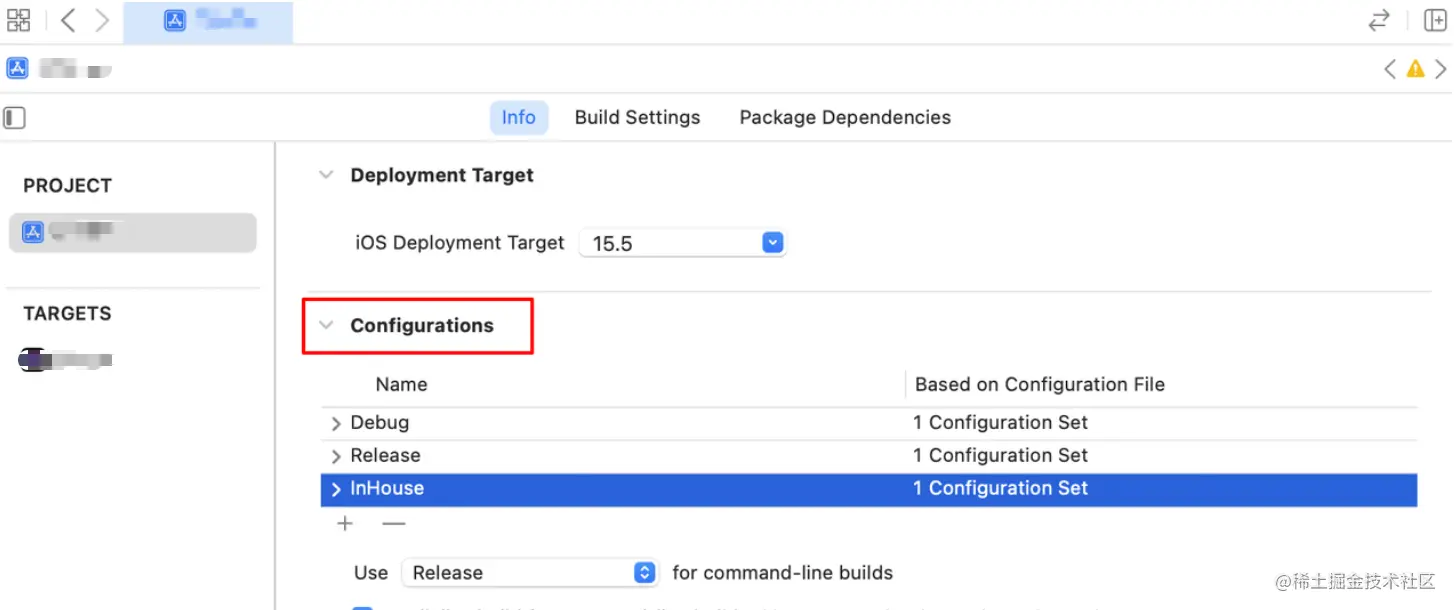Open the related items grid menu
This screenshot has width=1454, height=610.
pos(18,20)
